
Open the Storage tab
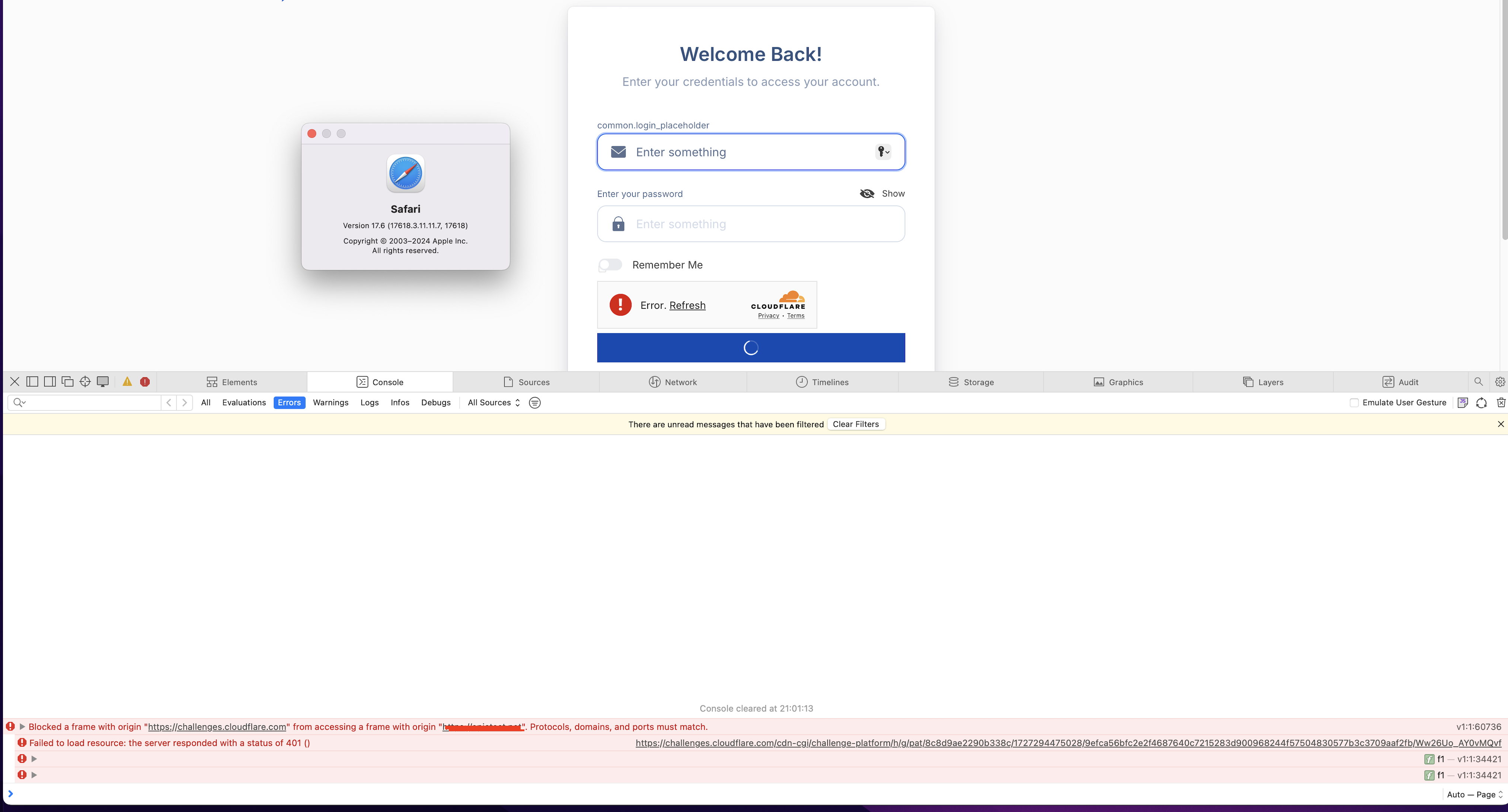pyautogui.click(x=972, y=381)
